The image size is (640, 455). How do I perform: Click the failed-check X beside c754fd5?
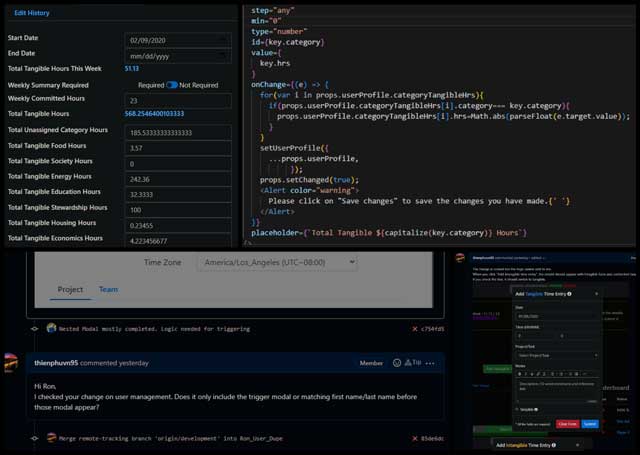point(415,329)
